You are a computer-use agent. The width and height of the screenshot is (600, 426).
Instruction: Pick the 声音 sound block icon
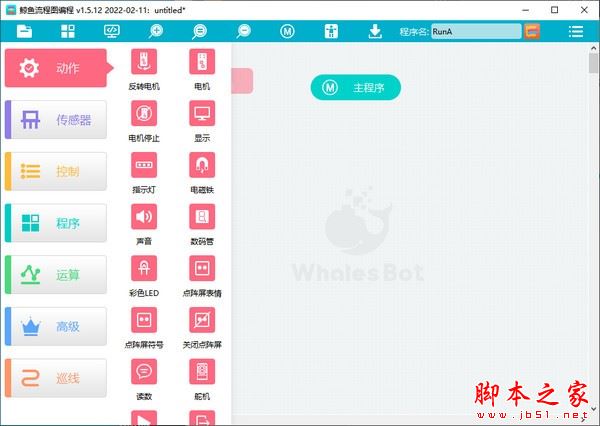[144, 217]
